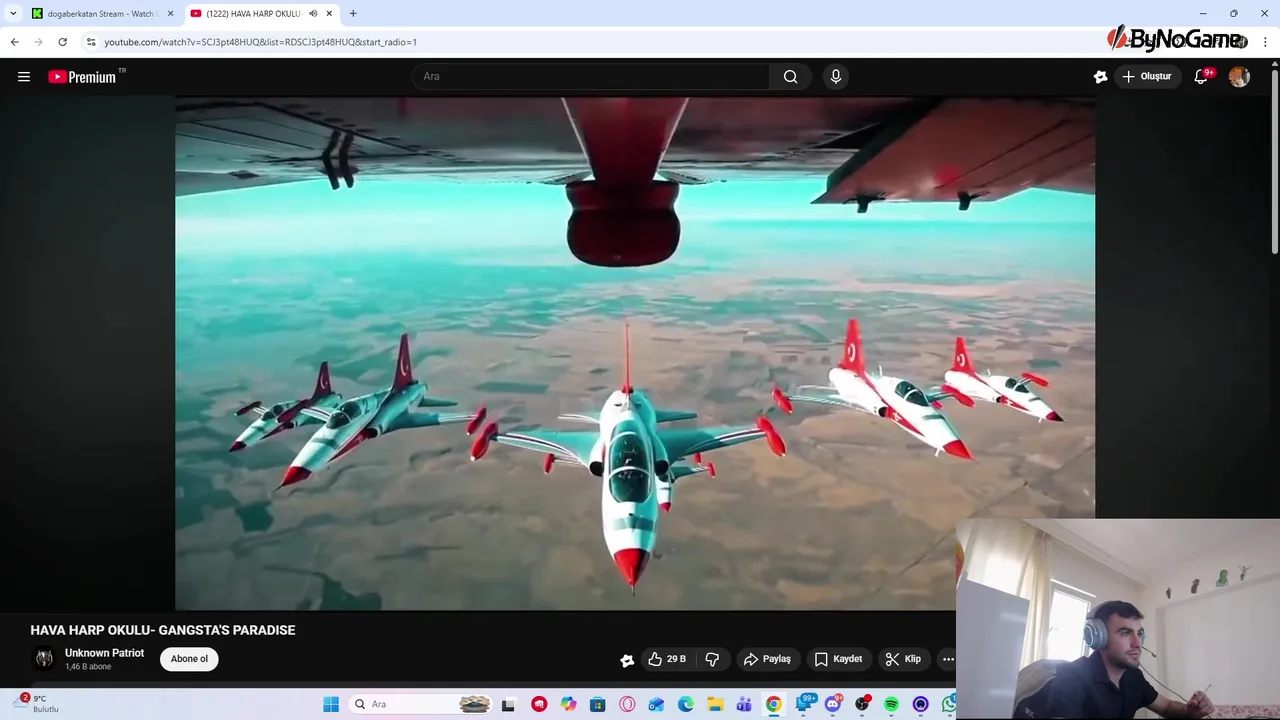1280x720 pixels.
Task: Open Spotify from the taskbar
Action: click(891, 704)
